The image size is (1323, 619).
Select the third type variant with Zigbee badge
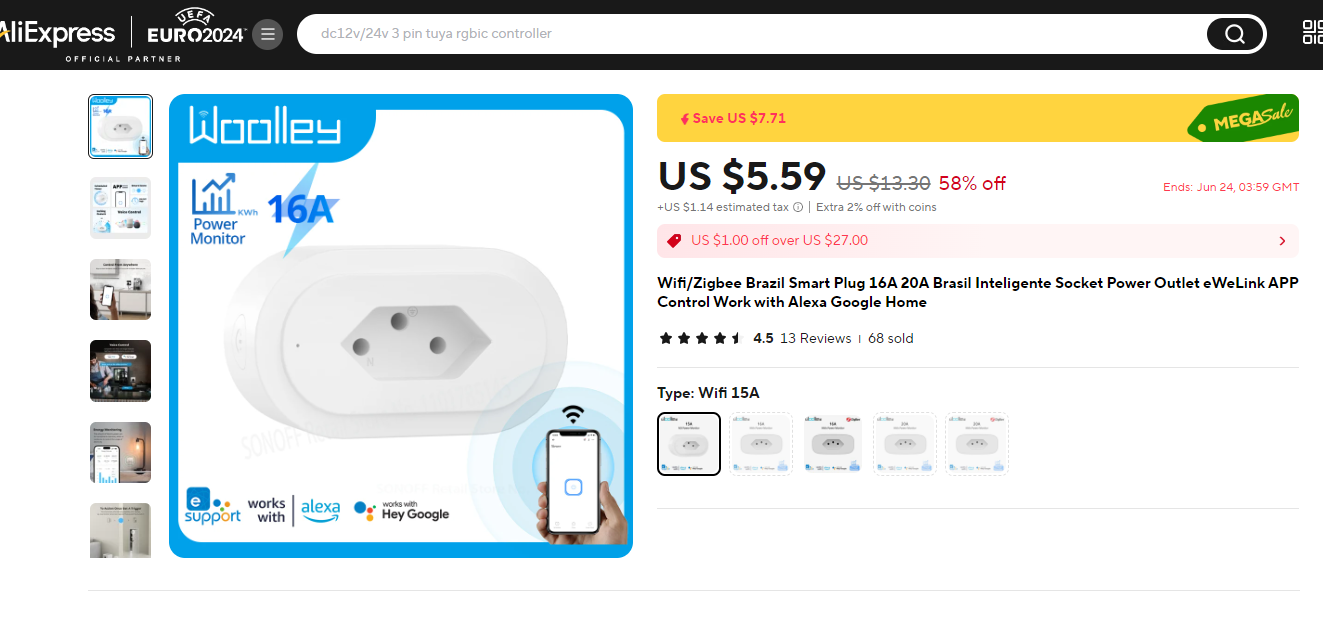click(833, 444)
